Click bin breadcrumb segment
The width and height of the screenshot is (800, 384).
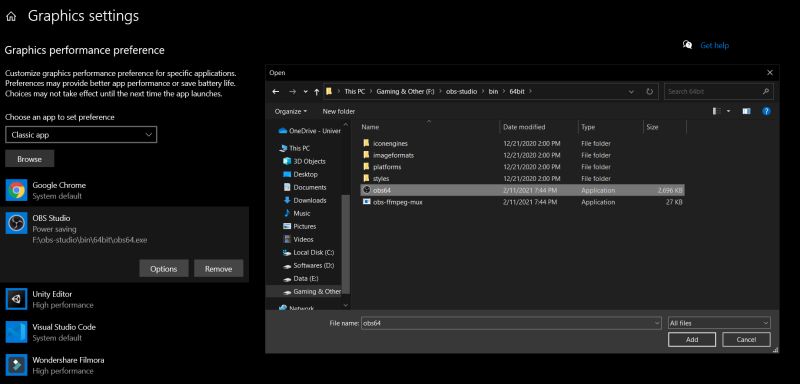[x=493, y=92]
